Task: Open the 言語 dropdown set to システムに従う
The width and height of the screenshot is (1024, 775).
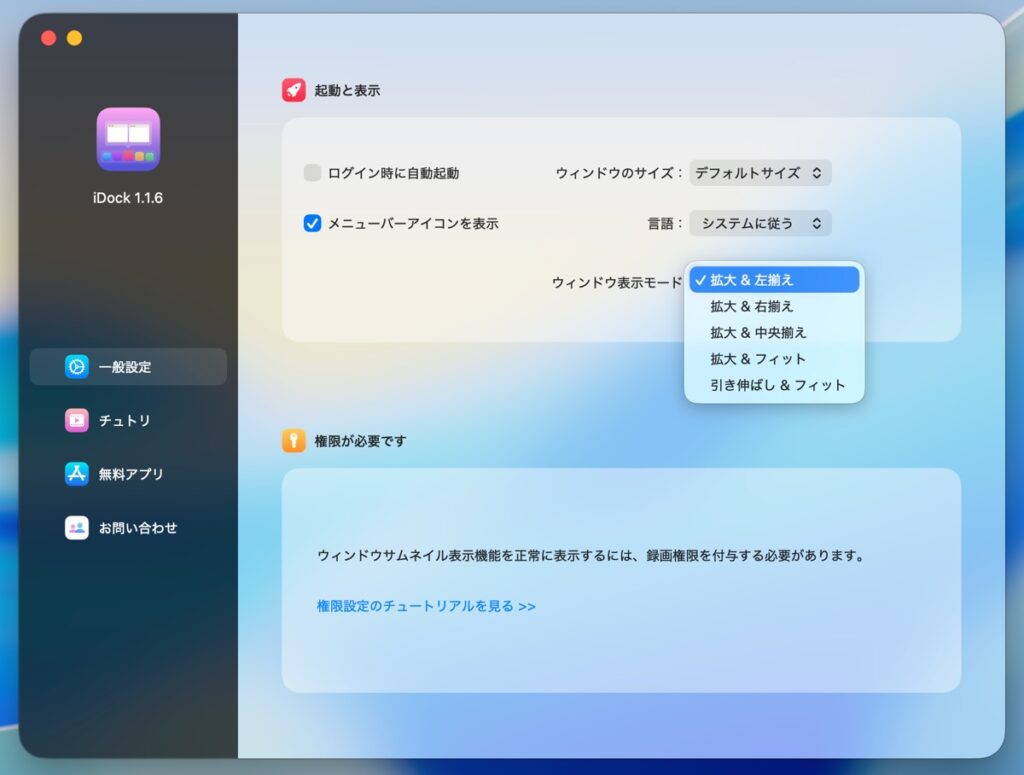Action: click(x=760, y=224)
